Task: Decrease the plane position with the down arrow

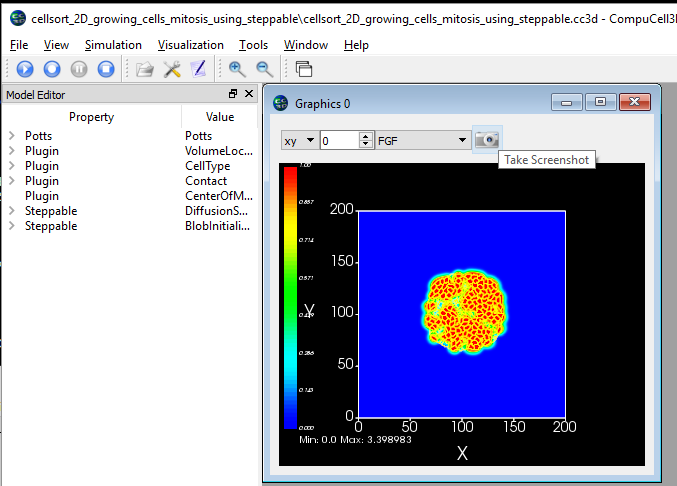Action: pos(366,145)
